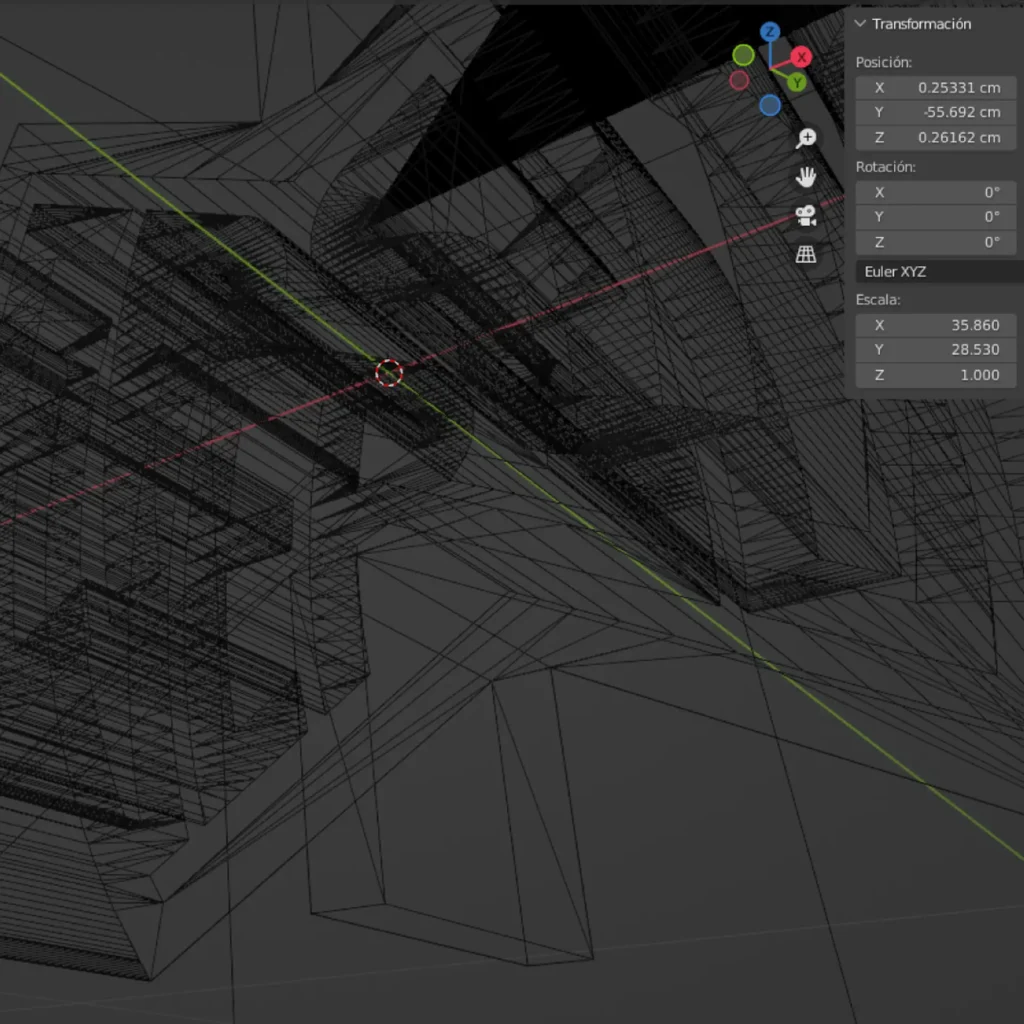Click the unlabeled green negative Y gizmo circle
Viewport: 1024px width, 1024px height.
click(743, 54)
